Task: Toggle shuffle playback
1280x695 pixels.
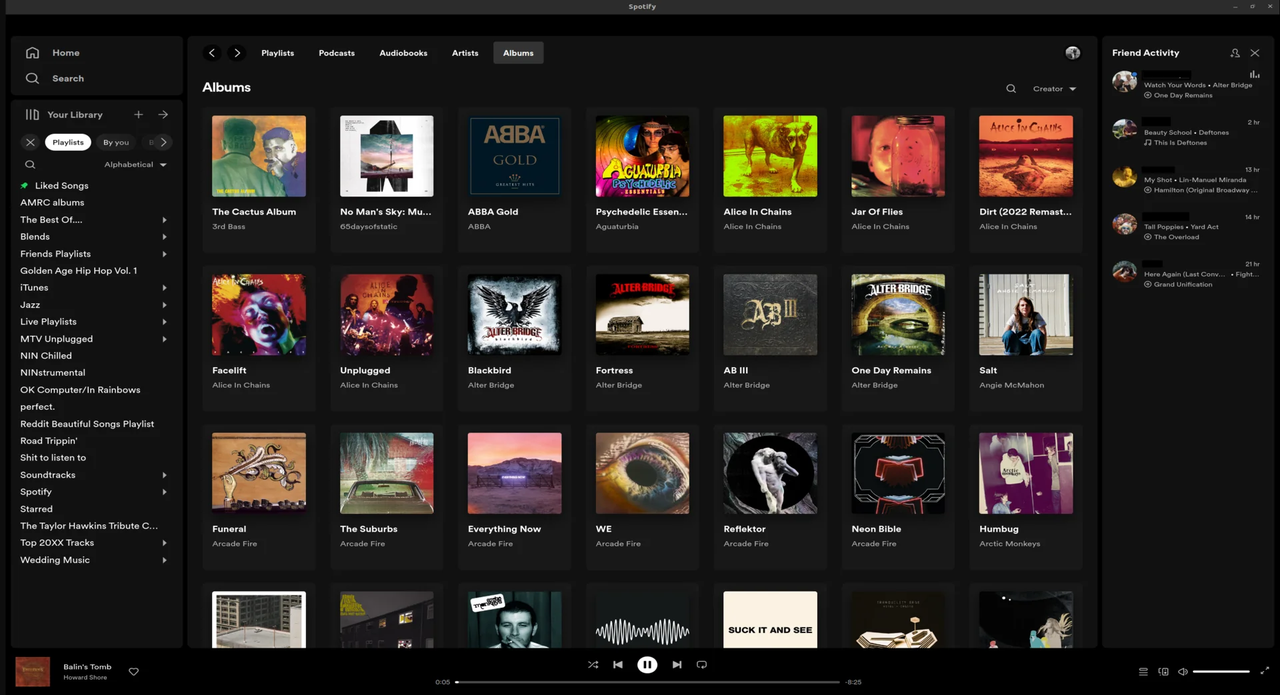Action: pos(593,664)
